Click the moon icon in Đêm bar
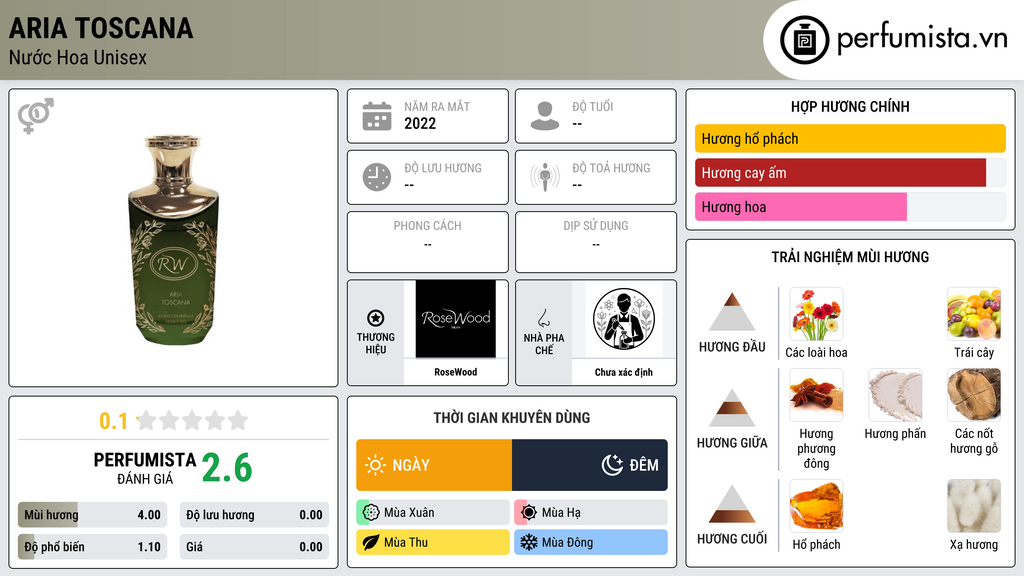 [612, 465]
